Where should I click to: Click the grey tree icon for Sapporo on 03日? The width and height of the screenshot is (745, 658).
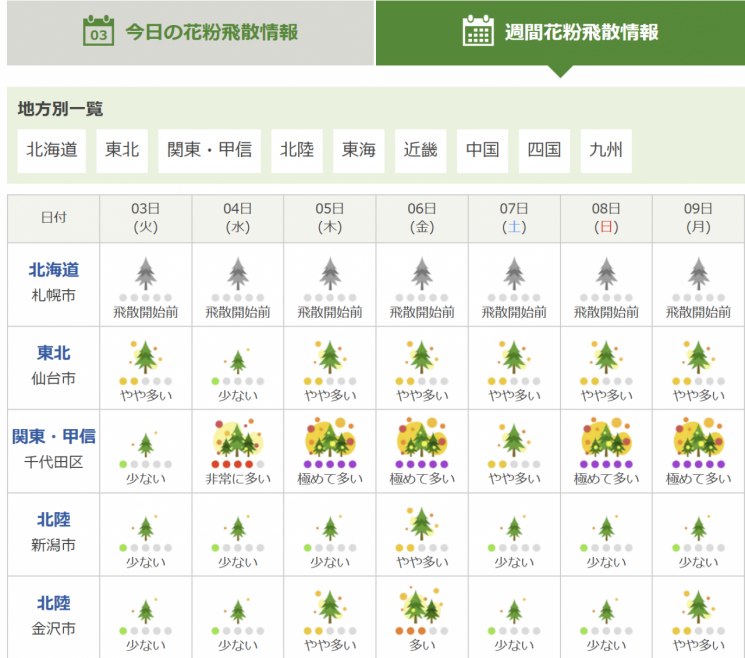coord(146,273)
